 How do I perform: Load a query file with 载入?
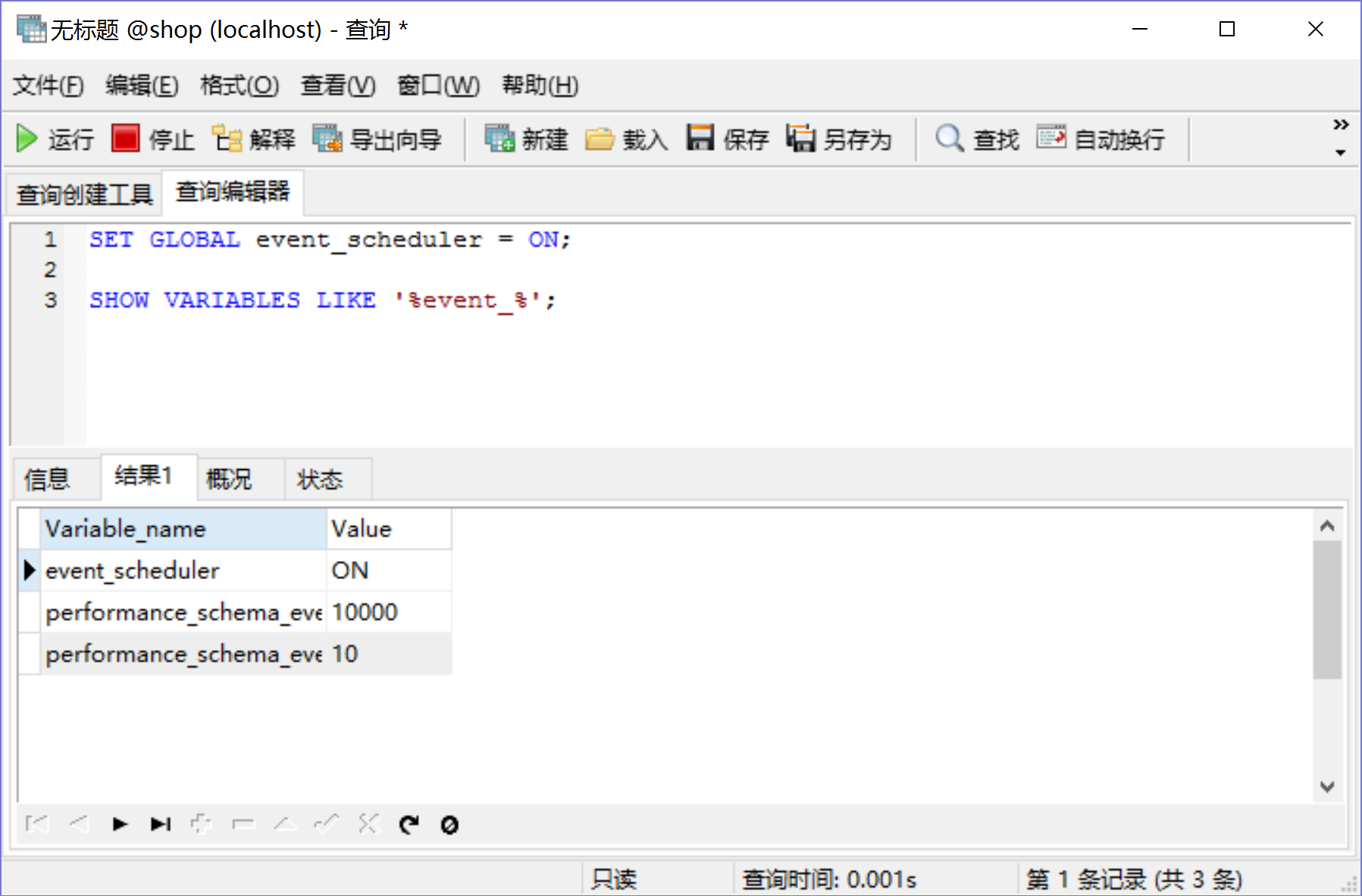pos(627,139)
